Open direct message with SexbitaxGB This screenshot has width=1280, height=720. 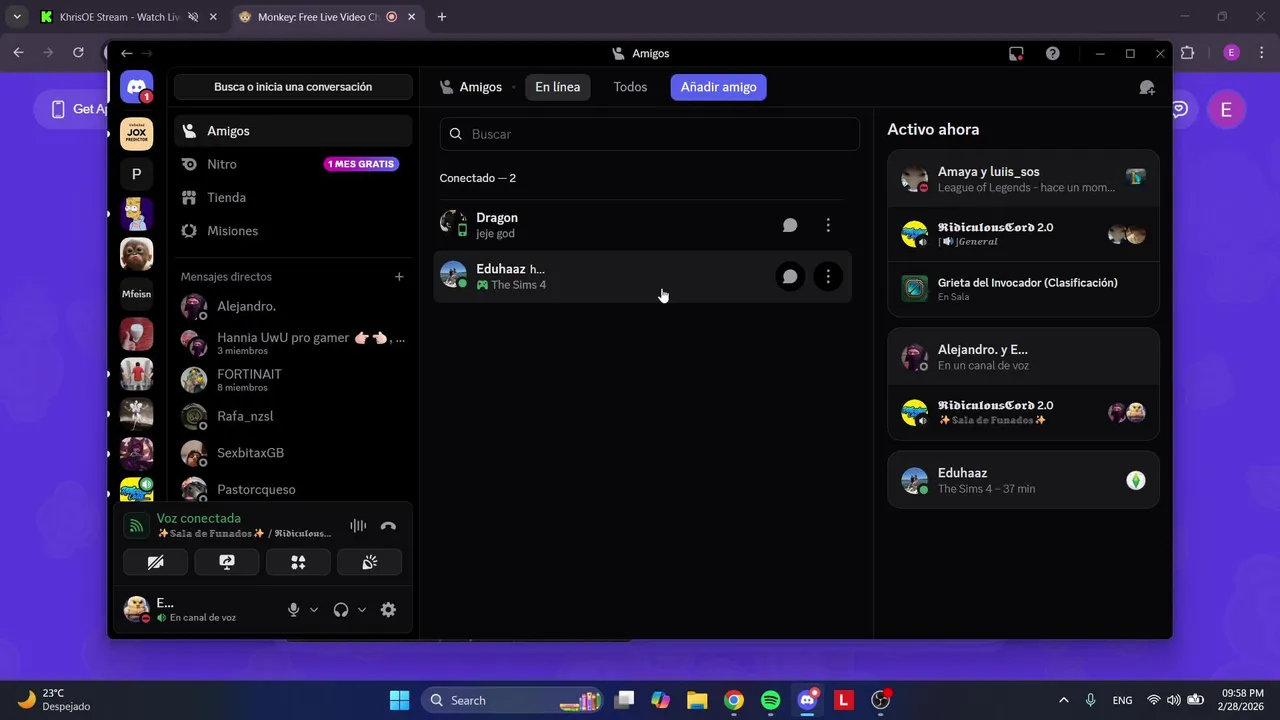[293, 453]
